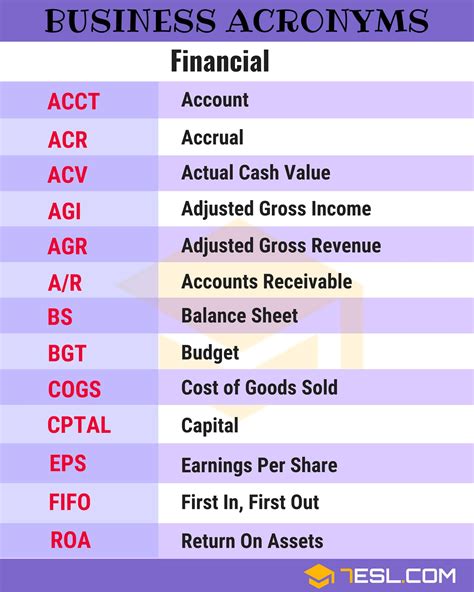
Task: Click the AGR acronym
Action: point(68,246)
